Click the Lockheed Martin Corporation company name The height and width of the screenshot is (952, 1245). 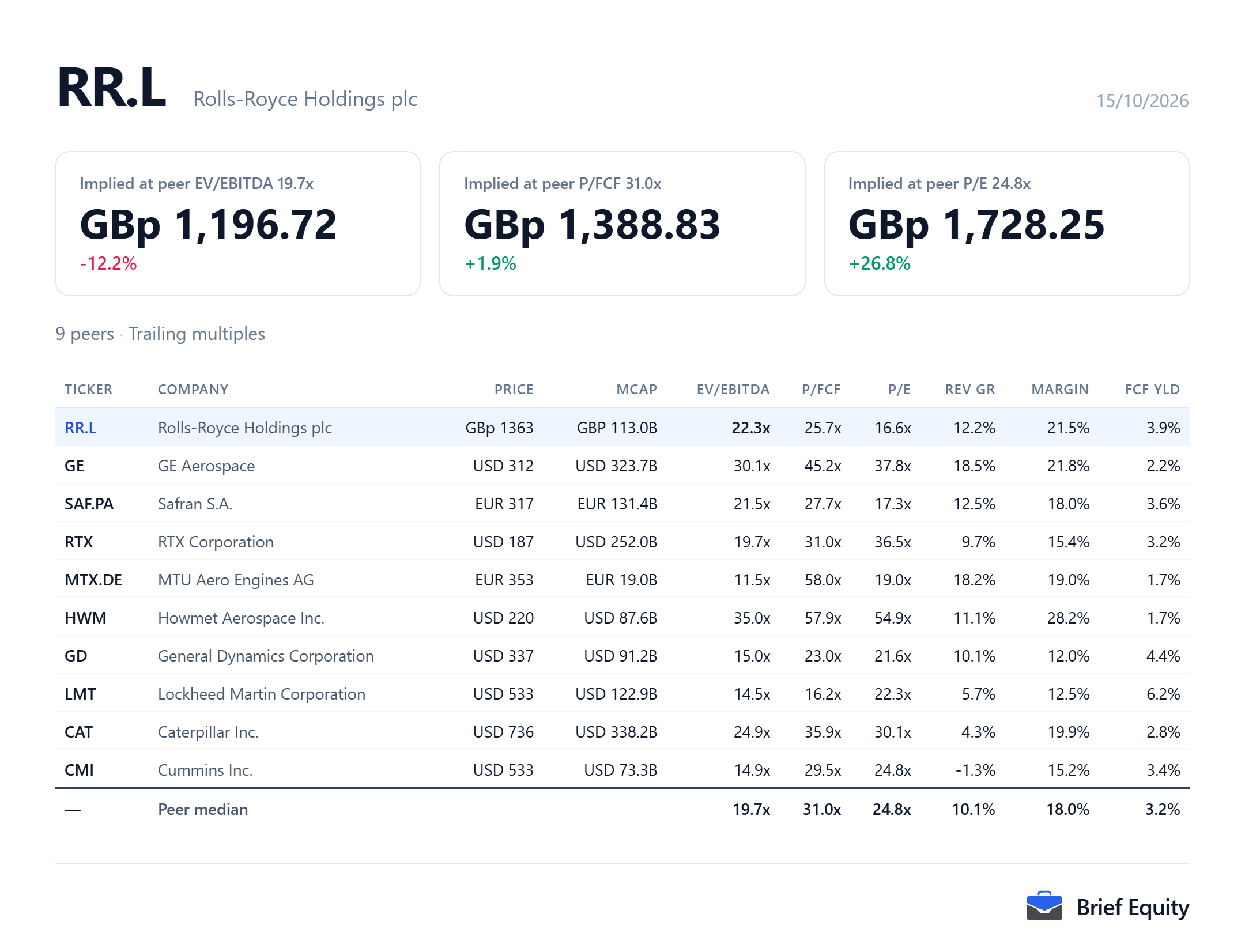pyautogui.click(x=262, y=694)
